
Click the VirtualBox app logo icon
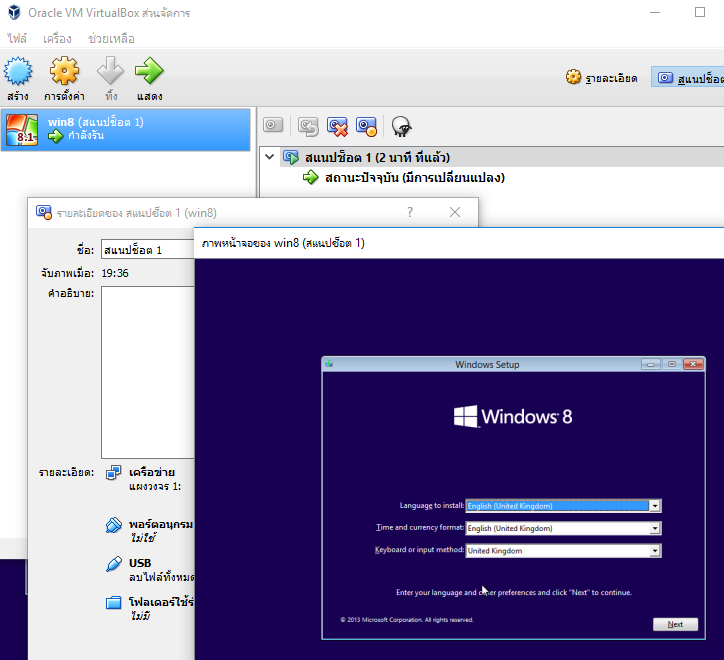(x=14, y=12)
